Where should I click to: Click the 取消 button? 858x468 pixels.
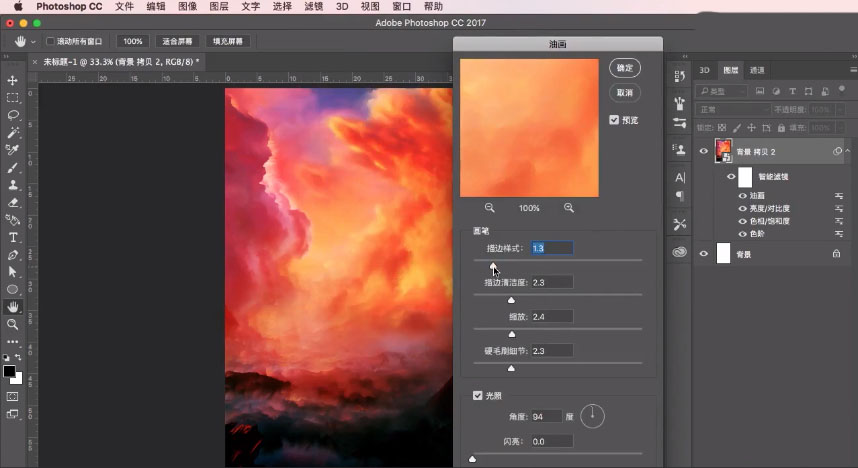[625, 93]
